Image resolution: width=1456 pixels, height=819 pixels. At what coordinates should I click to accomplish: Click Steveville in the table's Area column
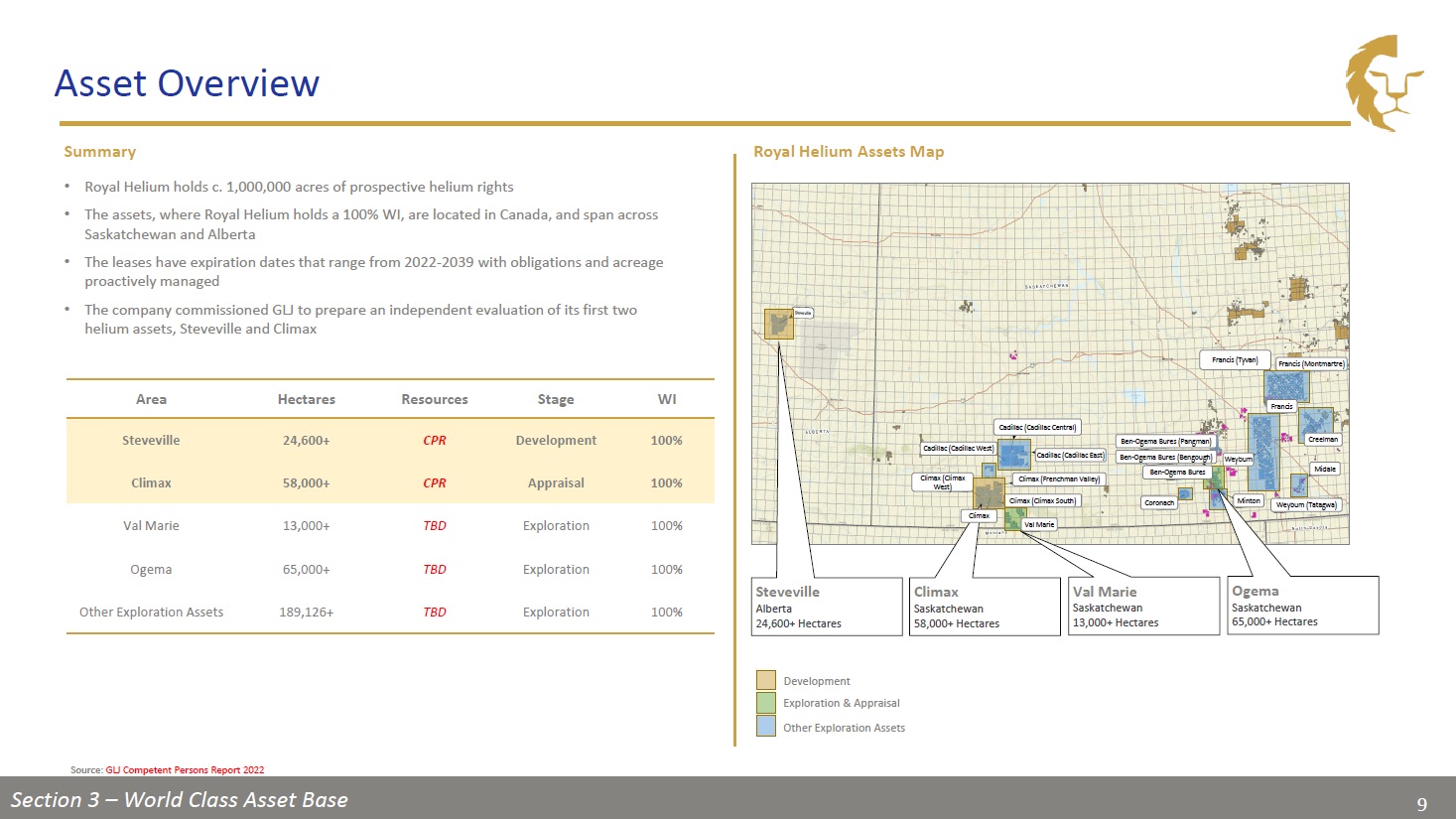(x=151, y=440)
